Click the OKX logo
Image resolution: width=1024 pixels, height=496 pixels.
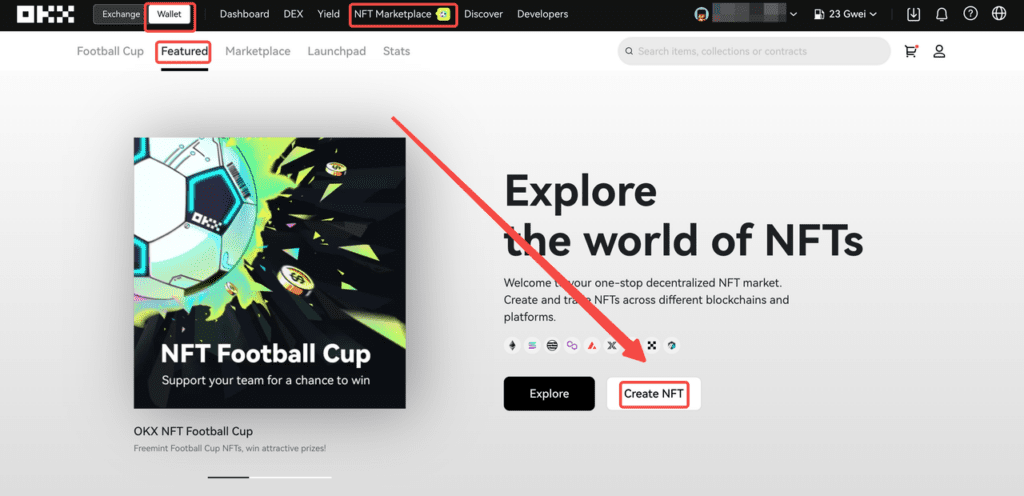[x=46, y=14]
